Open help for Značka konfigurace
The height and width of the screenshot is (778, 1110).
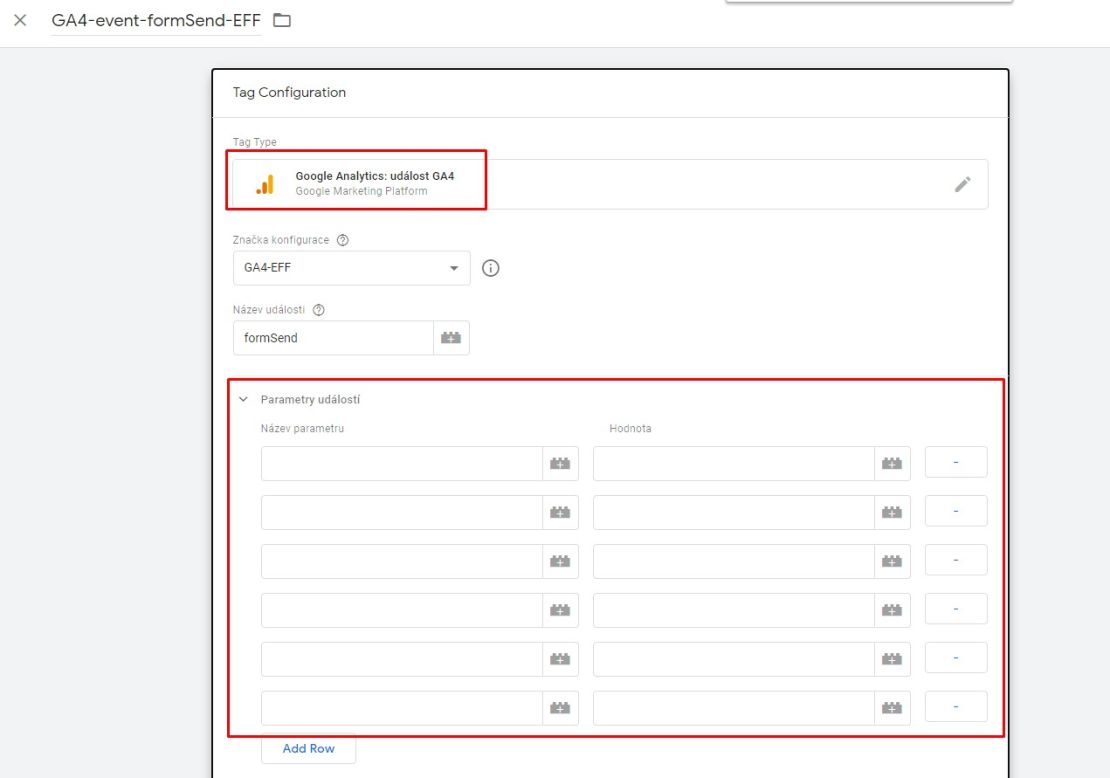click(x=343, y=240)
